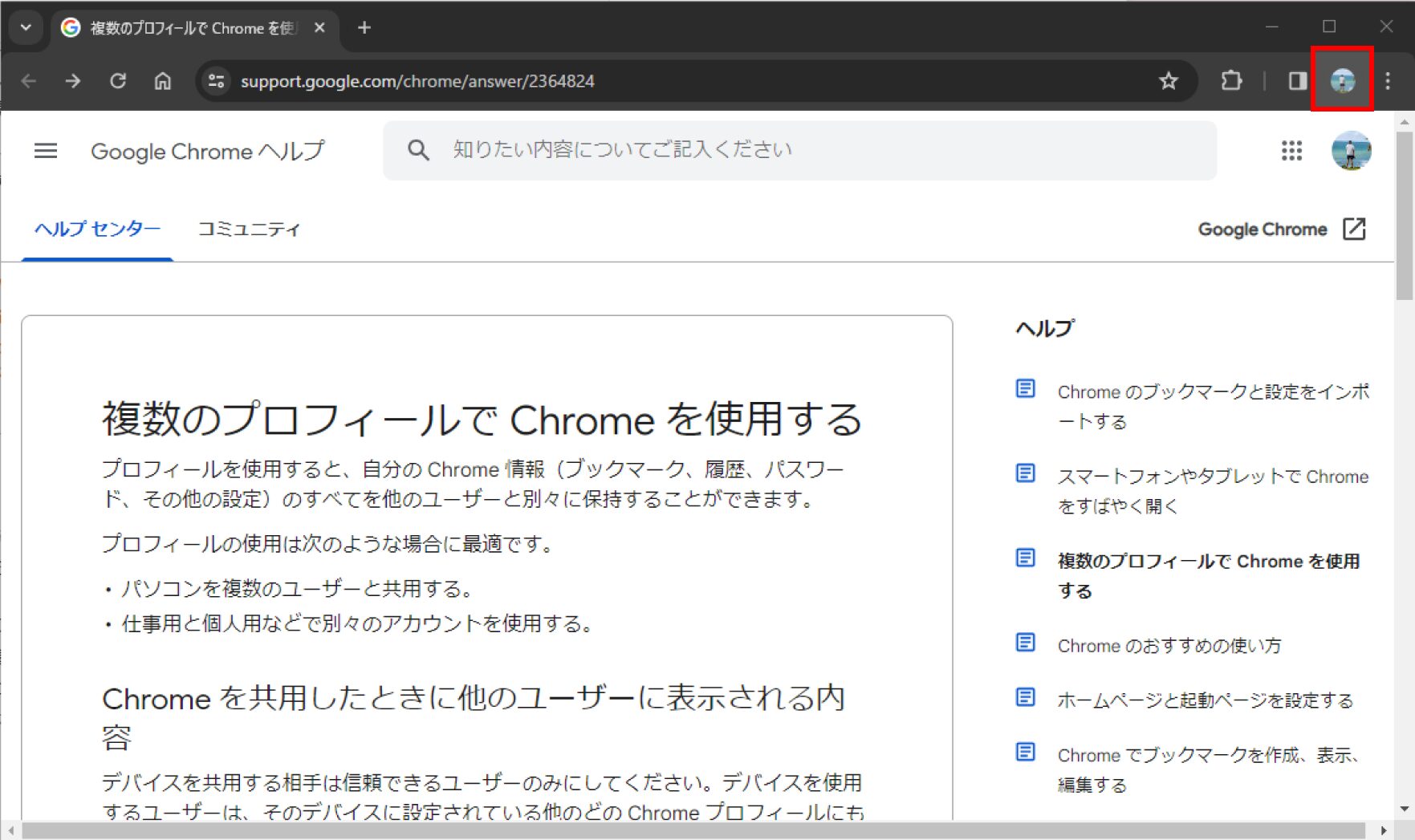Screen dimensions: 1415x840
Task: Open Chrome でブックマークを作成 article
Action: (1210, 770)
